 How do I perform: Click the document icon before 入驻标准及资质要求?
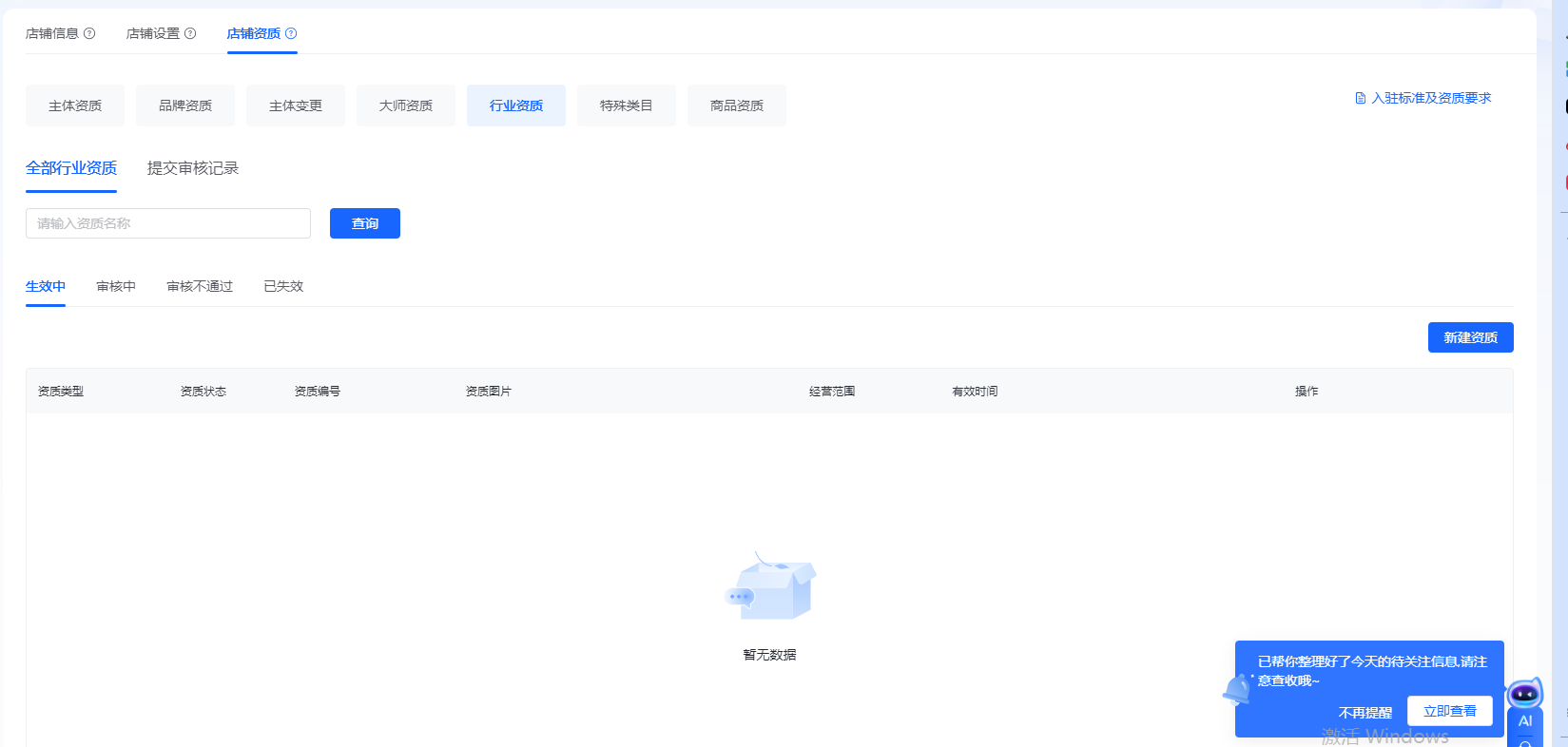(1361, 98)
